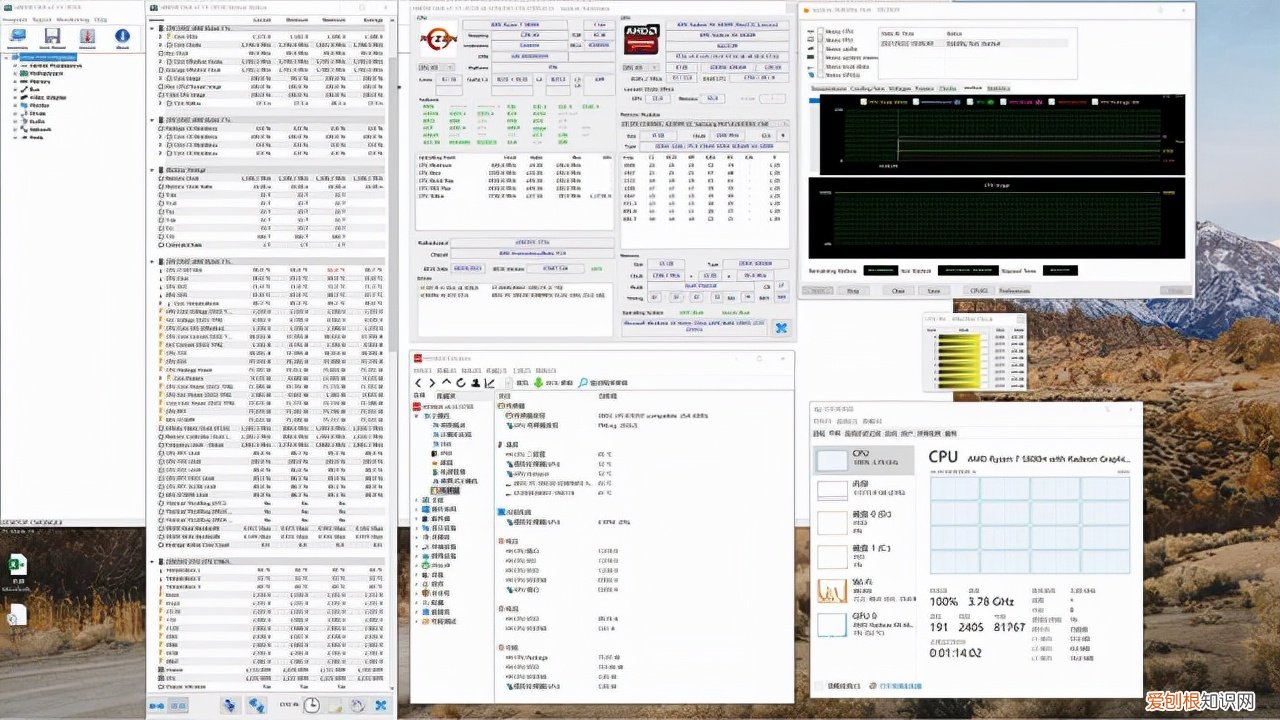Click the Save Report floppy disk icon
1280x720 pixels.
pyautogui.click(x=52, y=37)
